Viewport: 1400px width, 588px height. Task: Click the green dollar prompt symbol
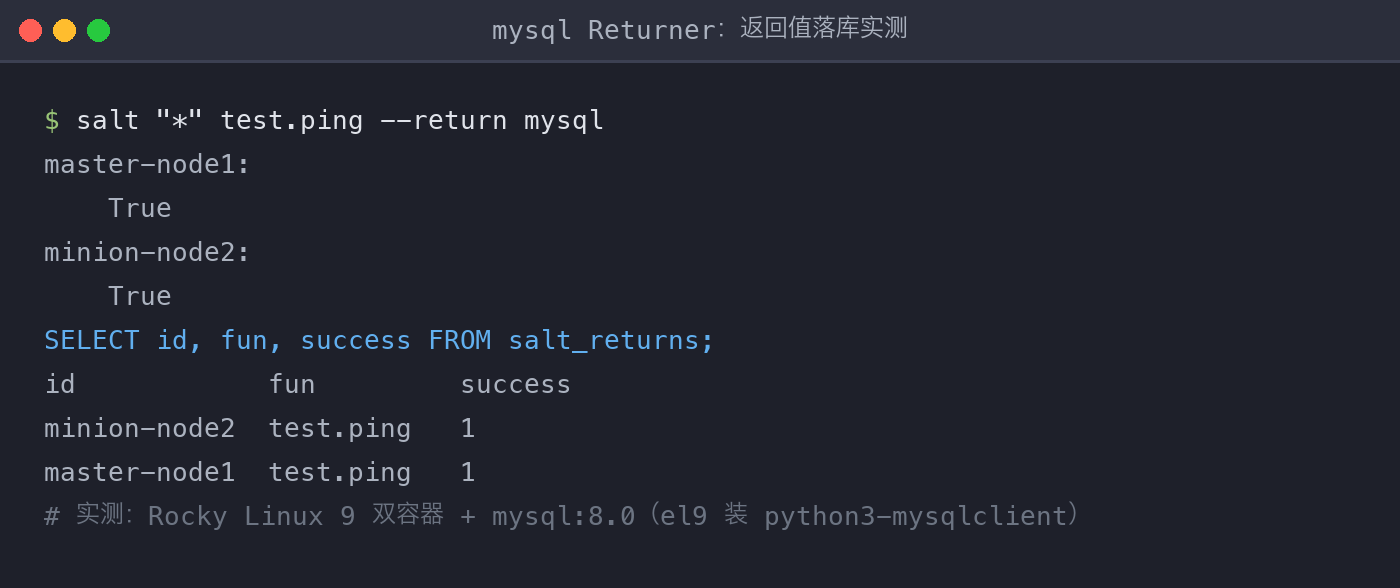[52, 120]
